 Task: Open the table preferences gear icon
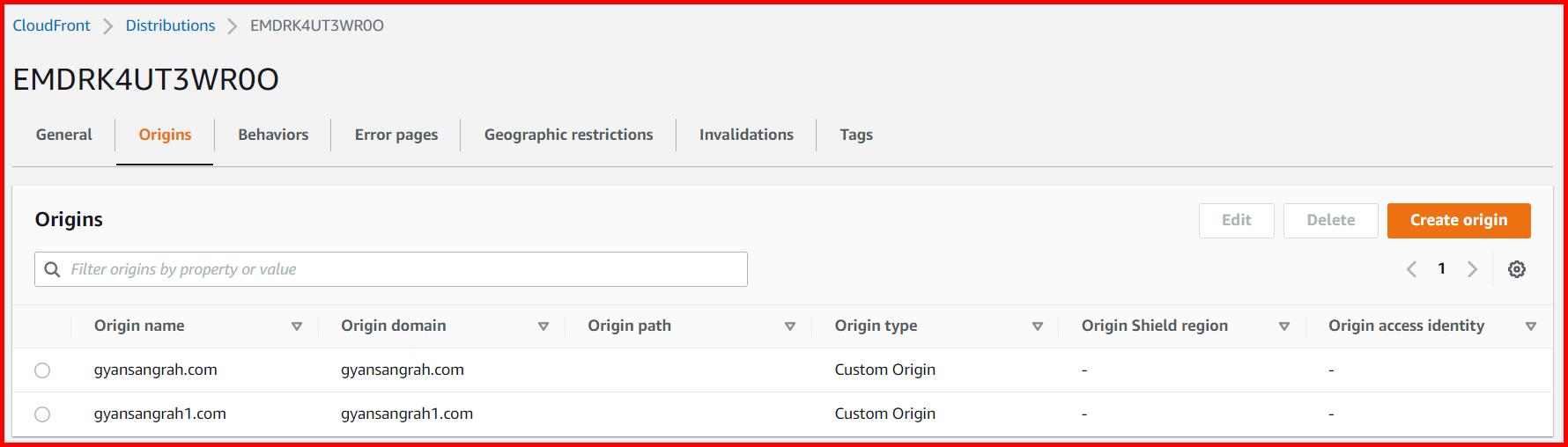point(1516,269)
